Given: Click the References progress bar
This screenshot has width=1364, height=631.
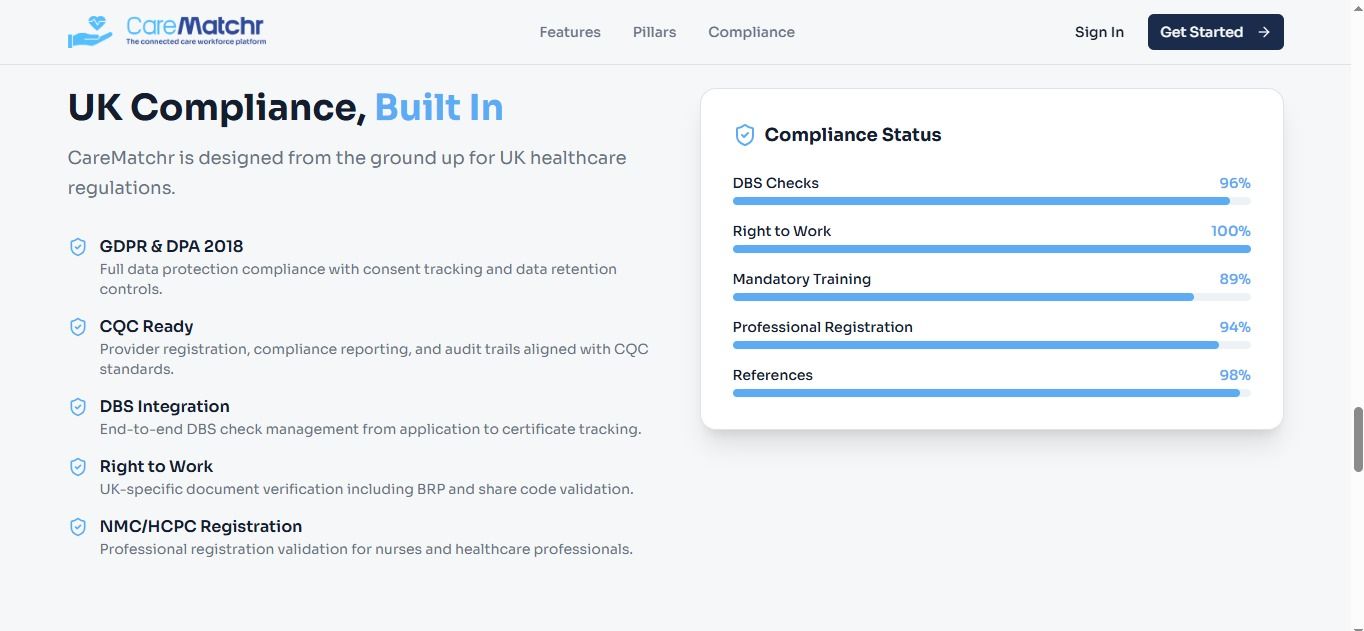Looking at the screenshot, I should pyautogui.click(x=991, y=393).
